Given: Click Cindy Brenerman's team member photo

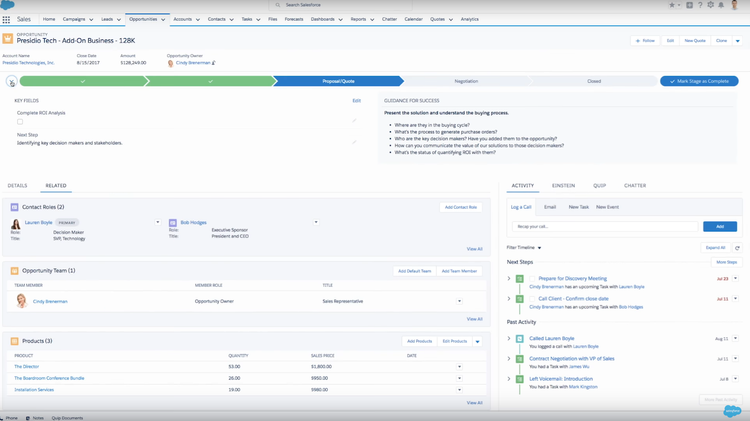Looking at the screenshot, I should (x=21, y=301).
